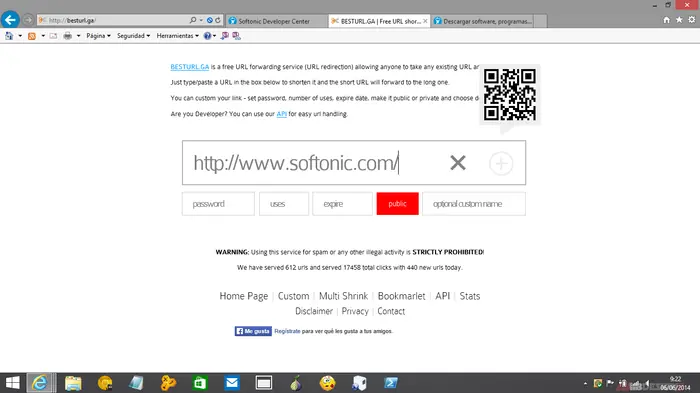700x393 pixels.
Task: Click the QR code image
Action: (x=509, y=95)
